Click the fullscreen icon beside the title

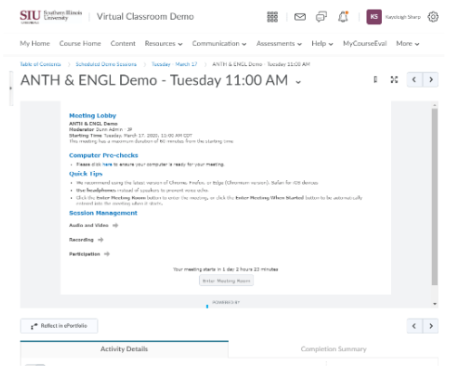394,80
